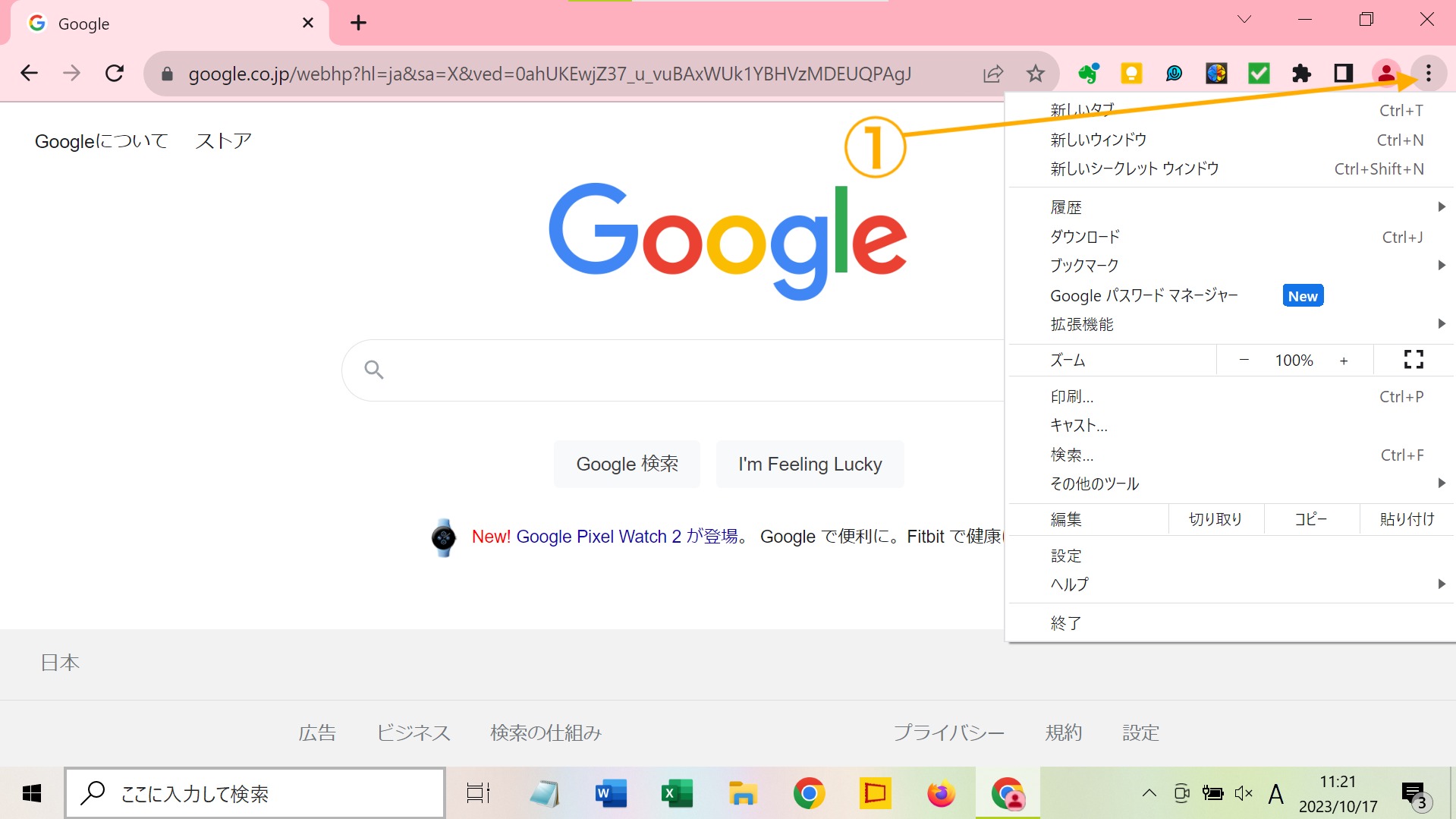The width and height of the screenshot is (1456, 819).
Task: Open Task View in taskbar
Action: pos(478,793)
